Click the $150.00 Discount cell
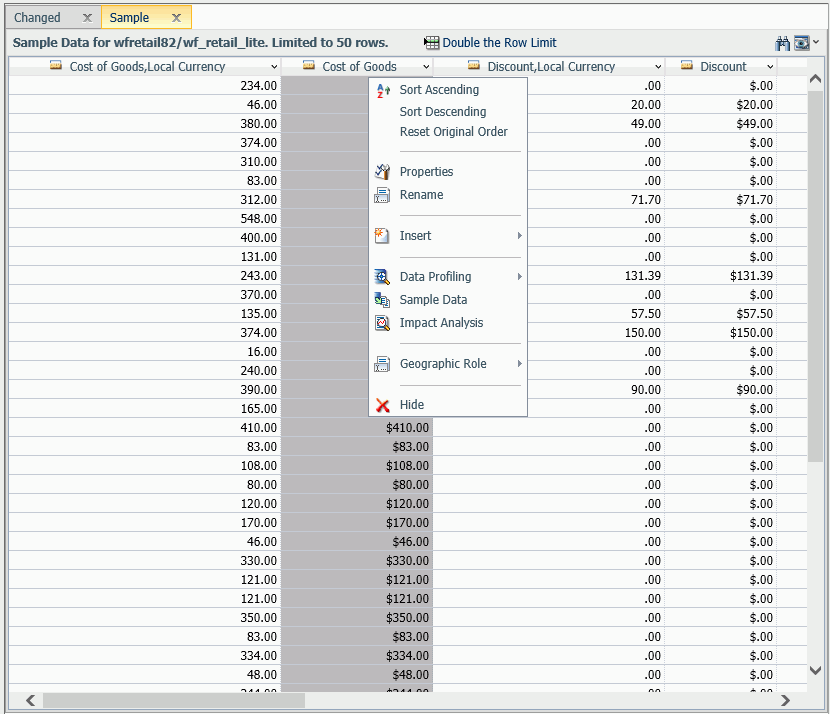Viewport: 830px width, 714px height. coord(721,333)
